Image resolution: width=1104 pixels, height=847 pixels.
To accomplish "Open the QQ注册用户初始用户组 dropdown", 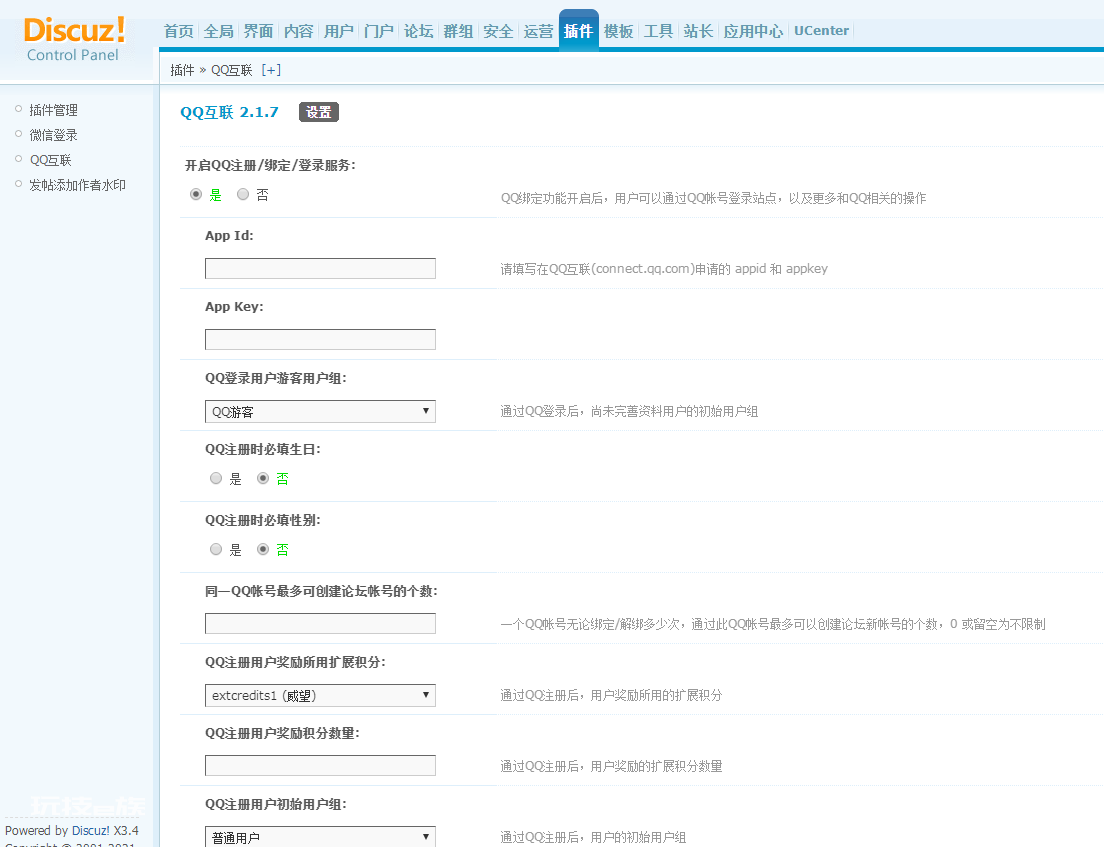I will [x=320, y=837].
